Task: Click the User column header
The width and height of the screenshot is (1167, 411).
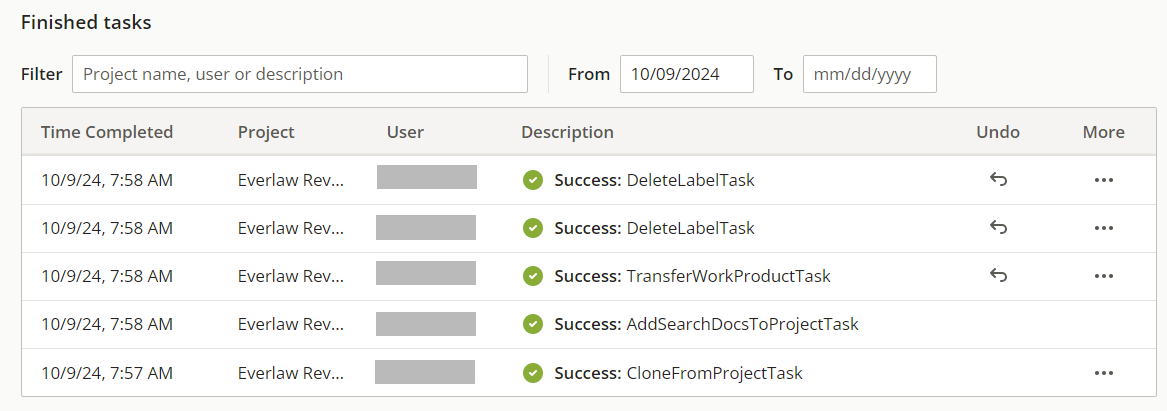Action: coord(406,132)
